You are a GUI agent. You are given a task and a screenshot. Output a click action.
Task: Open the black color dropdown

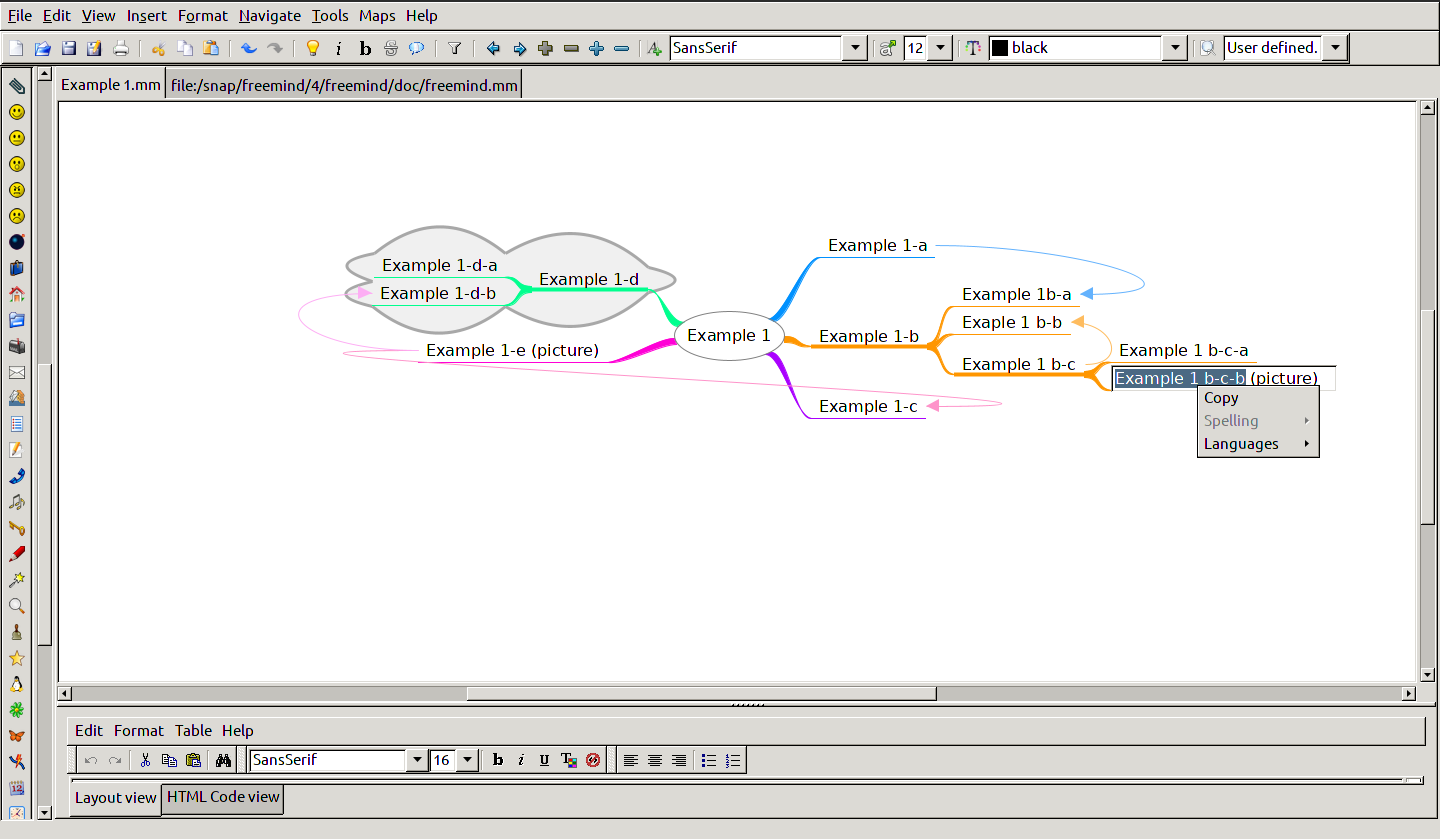pos(1175,48)
